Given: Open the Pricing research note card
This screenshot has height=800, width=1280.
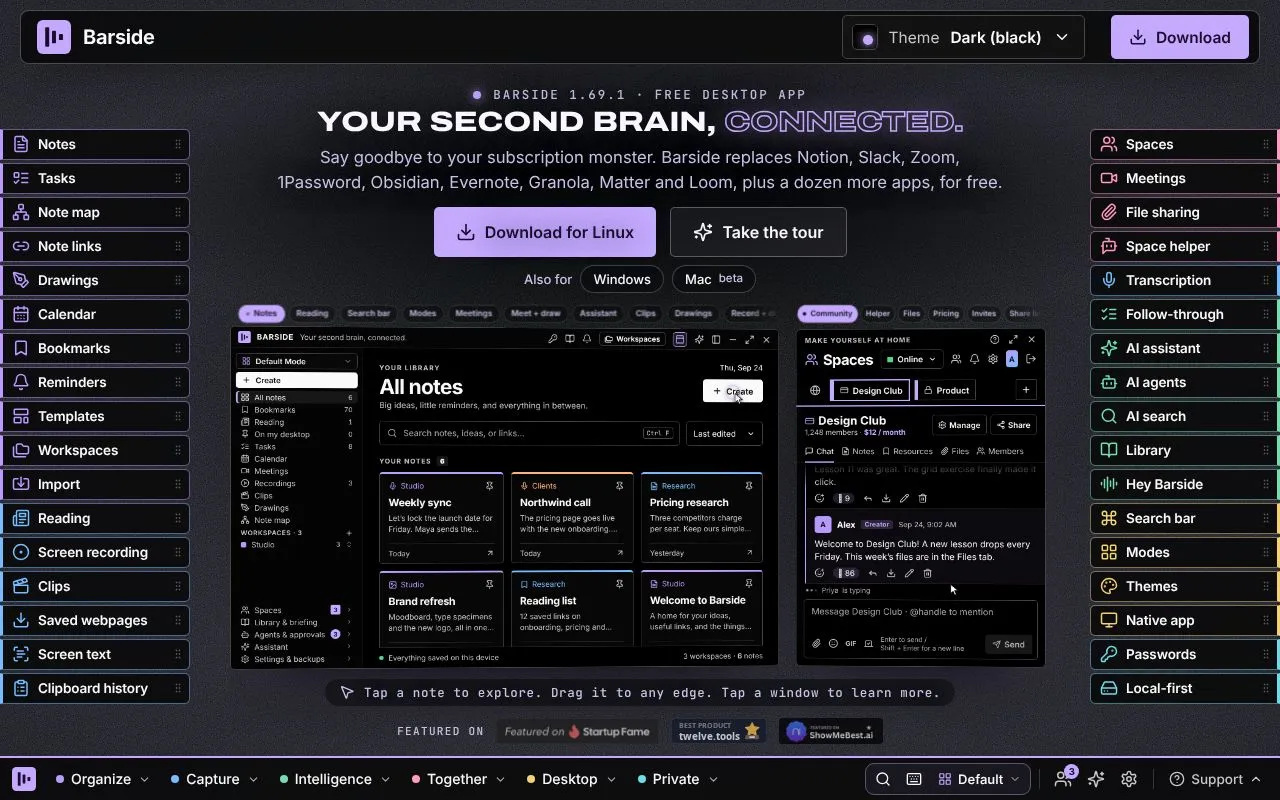Looking at the screenshot, I should point(702,517).
